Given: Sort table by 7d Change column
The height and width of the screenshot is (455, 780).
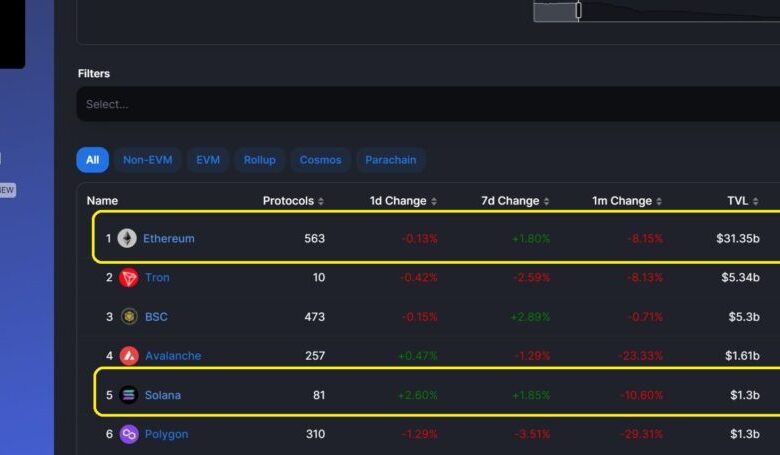Looking at the screenshot, I should tap(515, 201).
